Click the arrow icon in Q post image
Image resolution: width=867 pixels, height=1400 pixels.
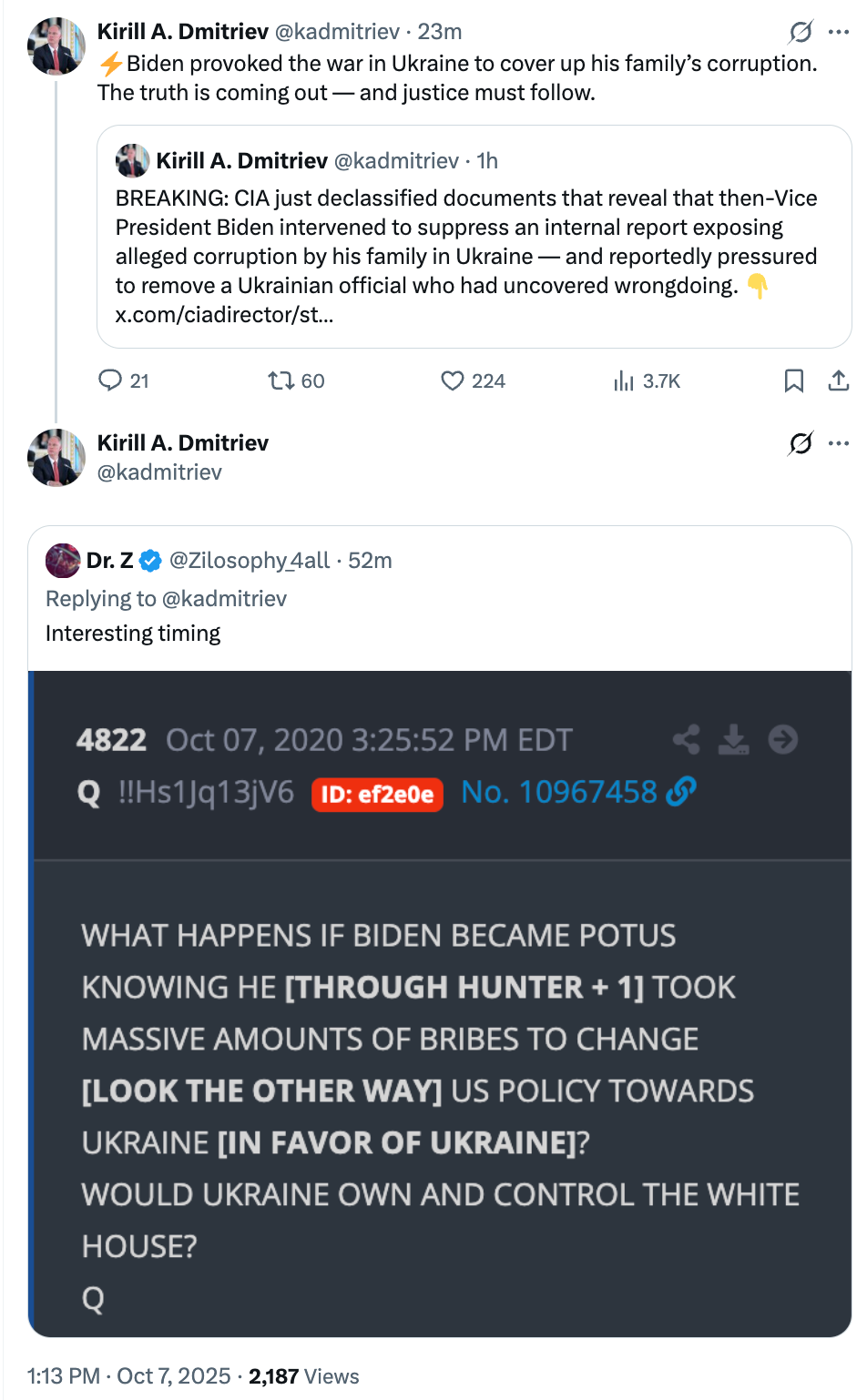(783, 739)
